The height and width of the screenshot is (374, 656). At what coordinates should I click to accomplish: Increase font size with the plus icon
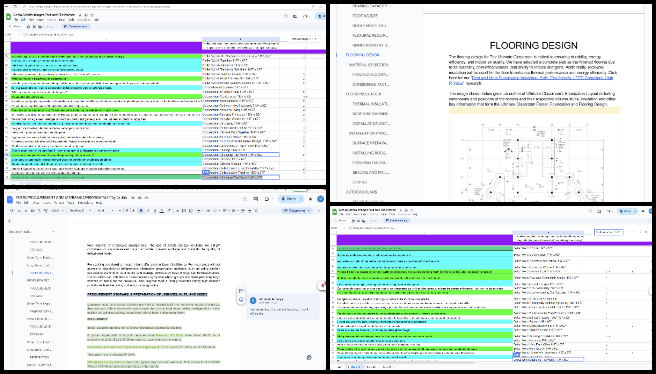coord(133,210)
